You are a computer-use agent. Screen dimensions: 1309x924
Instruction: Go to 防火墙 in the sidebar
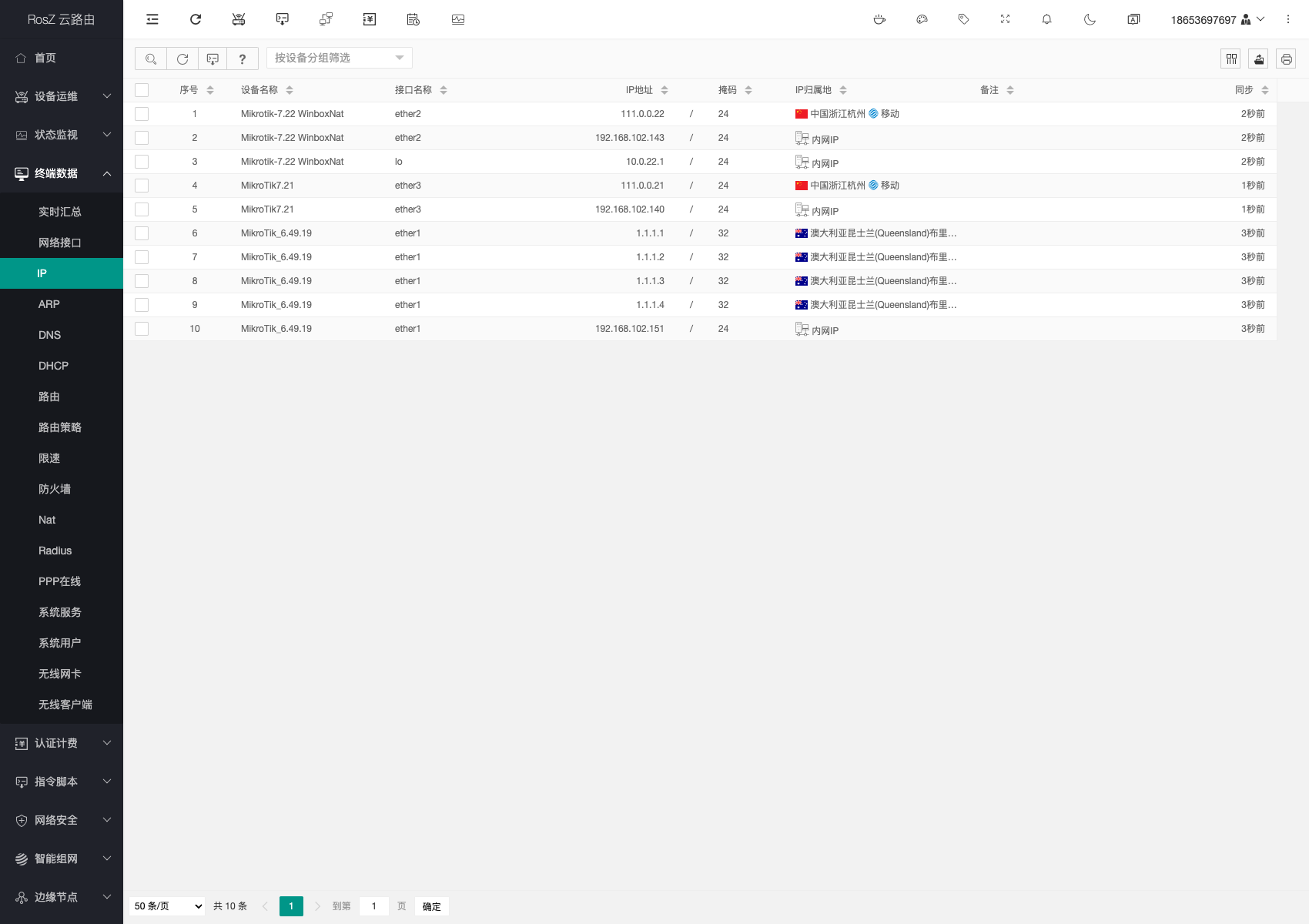[x=55, y=489]
